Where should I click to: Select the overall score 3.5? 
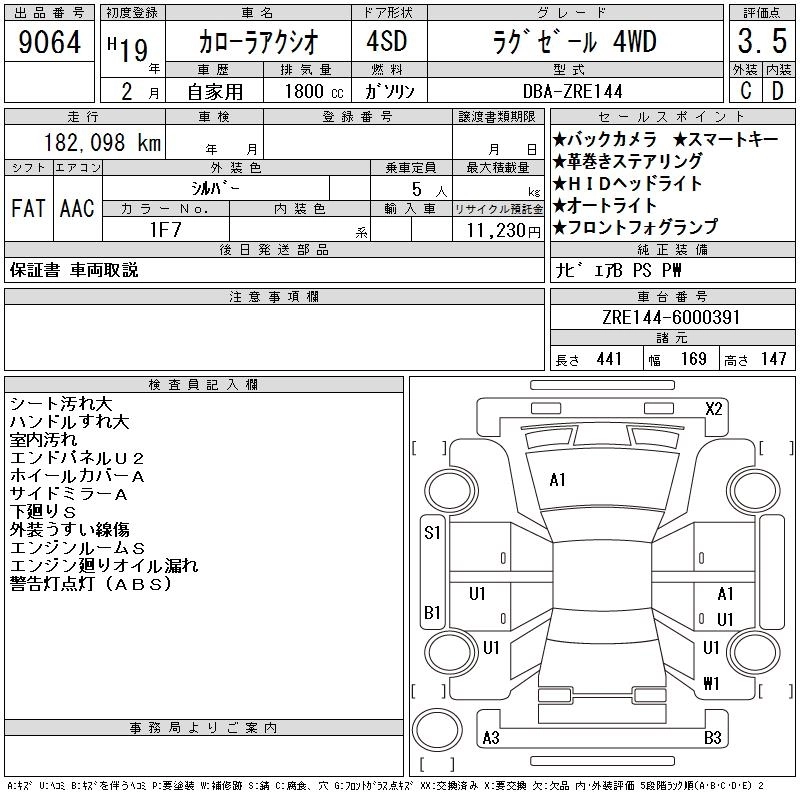759,45
